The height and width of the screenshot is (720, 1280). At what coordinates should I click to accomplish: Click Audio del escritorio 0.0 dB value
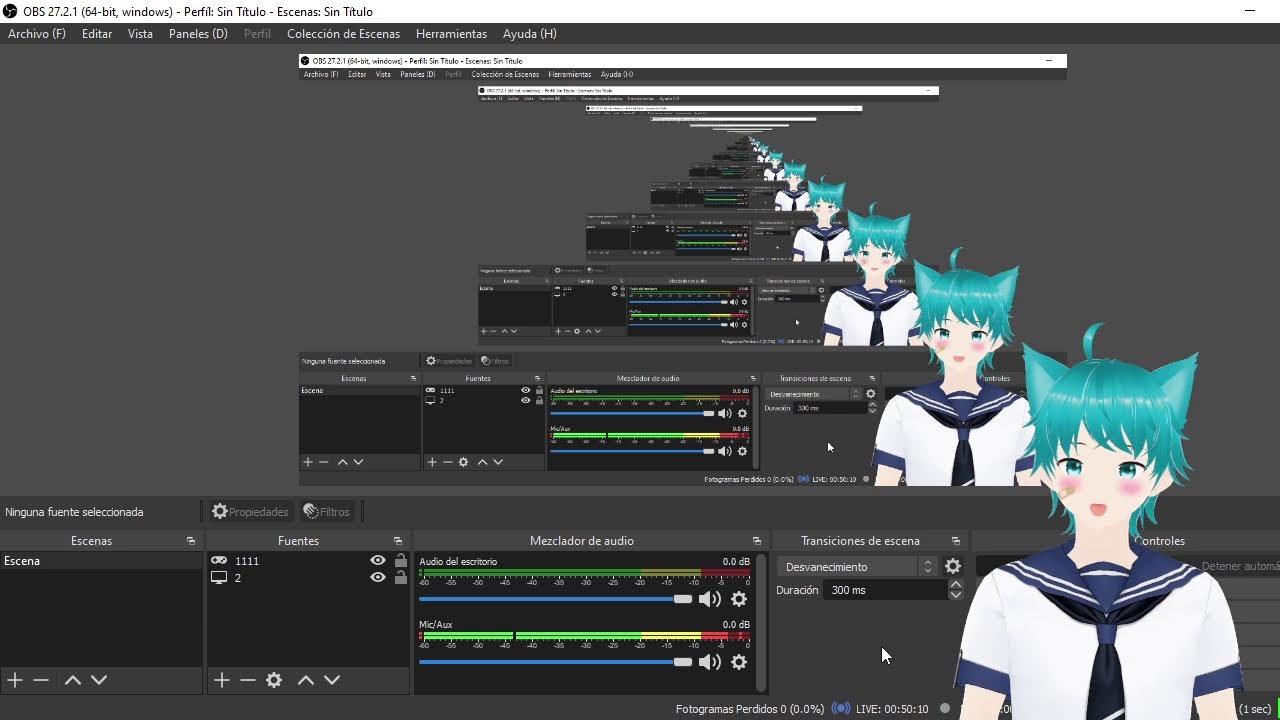pyautogui.click(x=736, y=561)
